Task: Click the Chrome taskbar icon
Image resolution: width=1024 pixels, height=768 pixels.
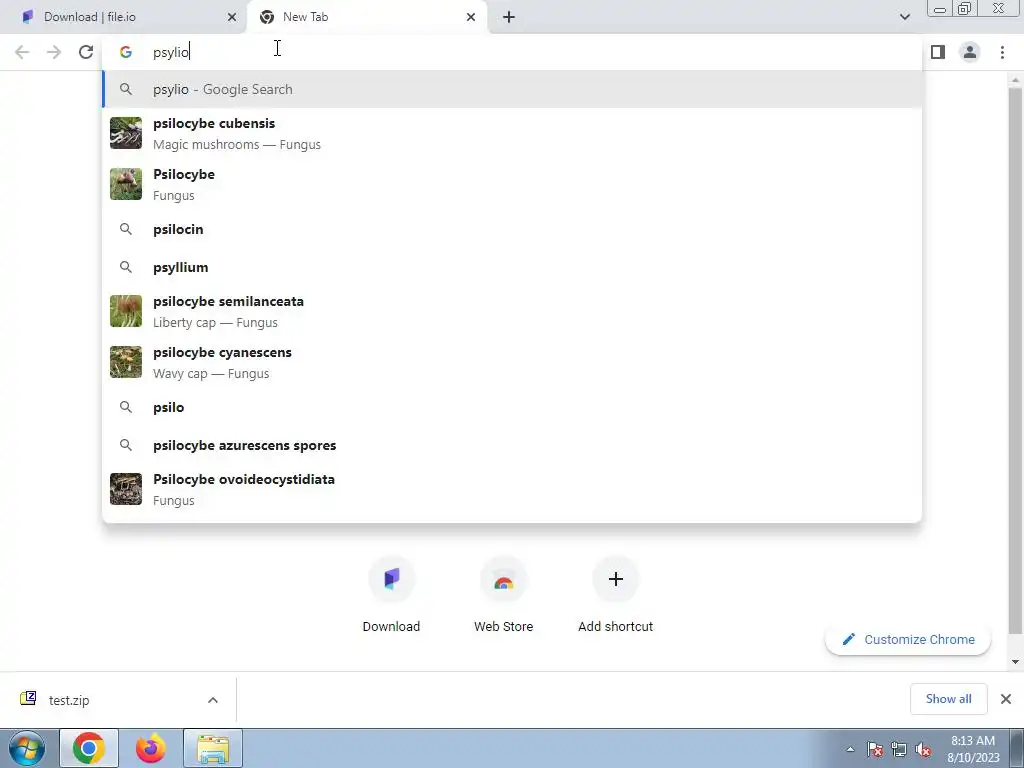Action: point(89,748)
